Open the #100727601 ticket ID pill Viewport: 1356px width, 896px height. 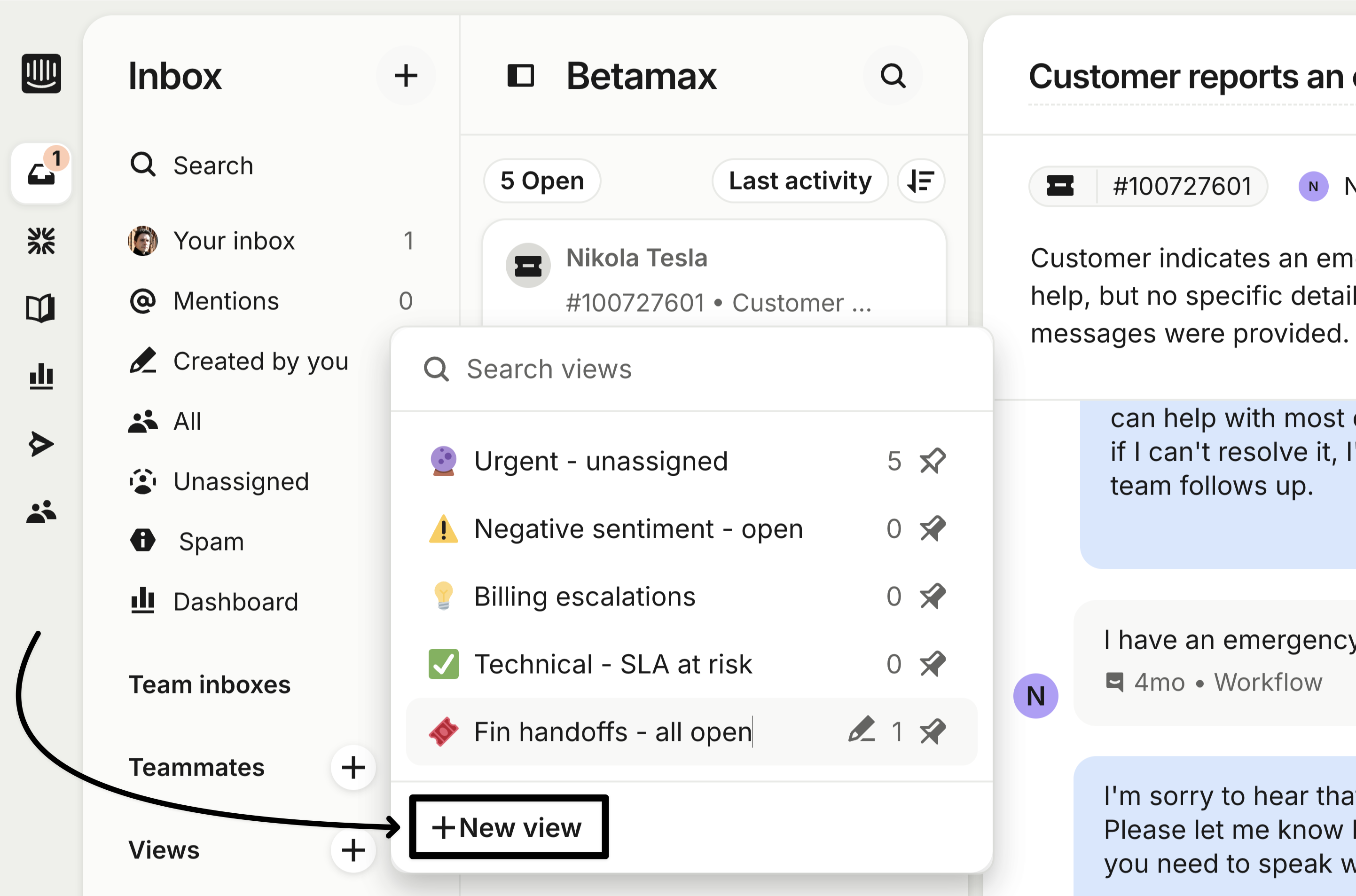tap(1148, 186)
